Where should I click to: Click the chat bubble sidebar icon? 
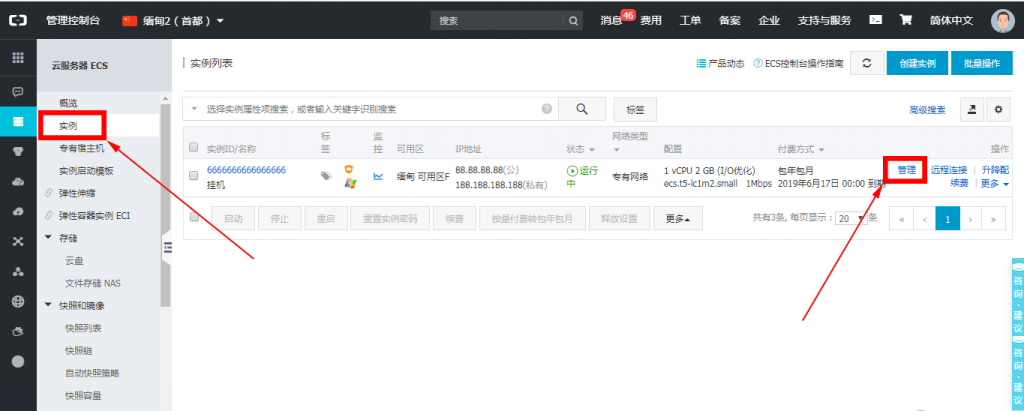(x=18, y=91)
